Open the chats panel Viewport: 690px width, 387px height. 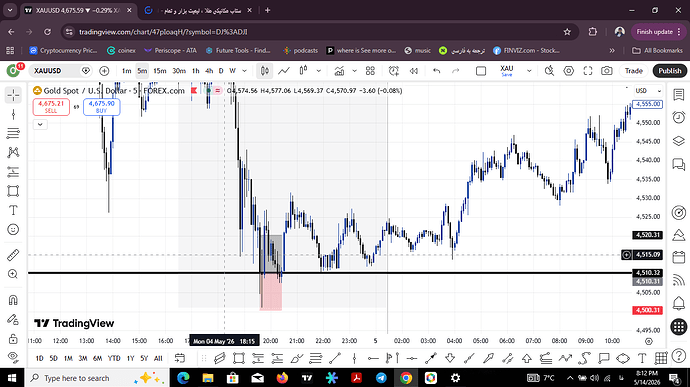679,165
